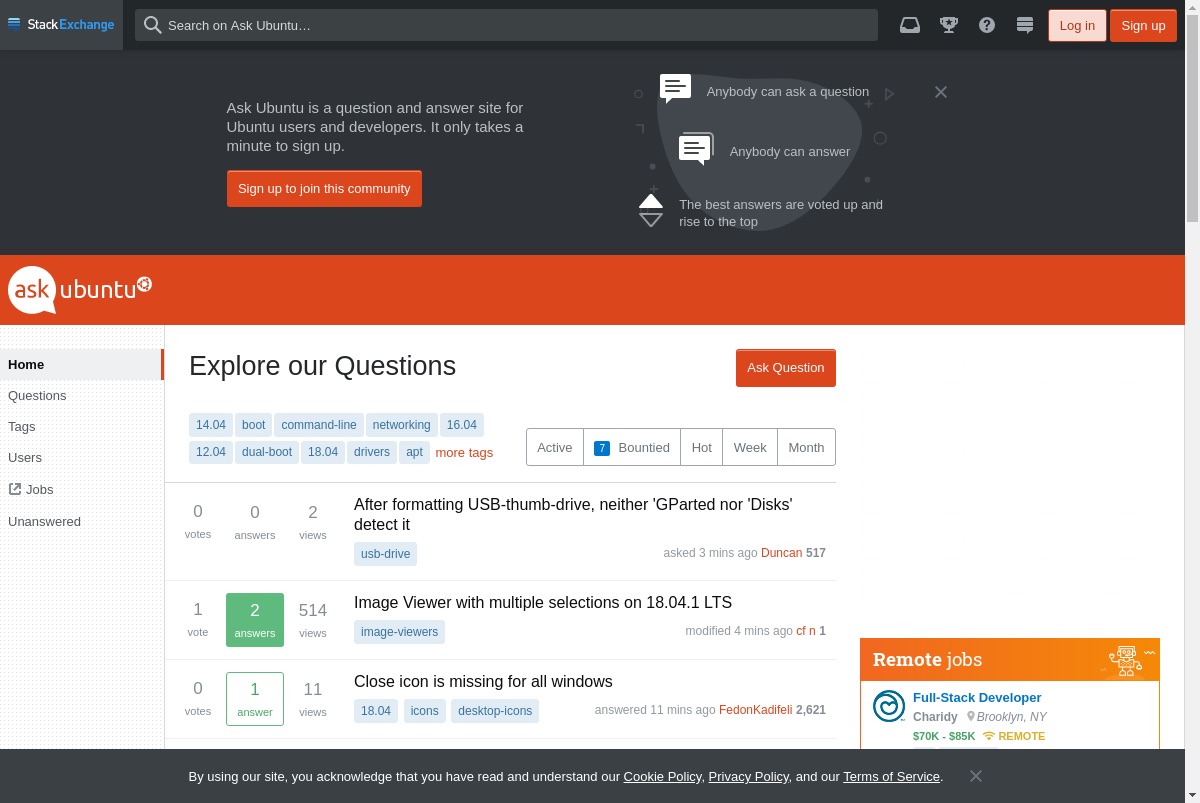Open the StackExchange network menu
This screenshot has height=803, width=1200.
(x=61, y=25)
